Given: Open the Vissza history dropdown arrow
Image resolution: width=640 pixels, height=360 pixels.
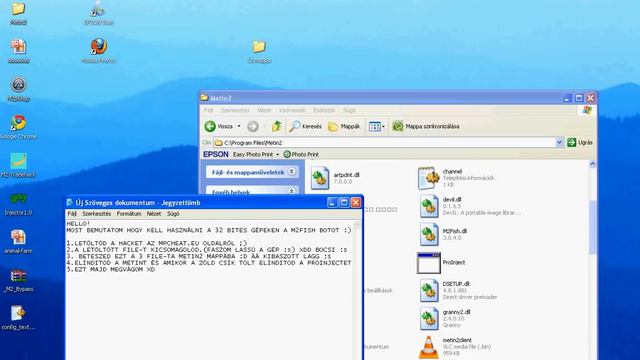Looking at the screenshot, I should [239, 127].
